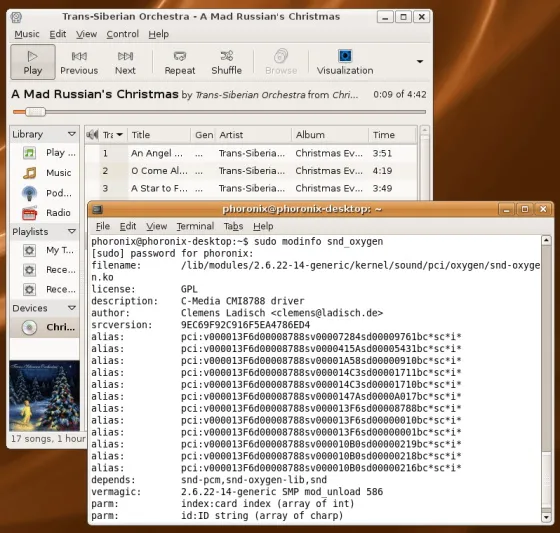Open the Podcasts source in sidebar
The image size is (560, 533).
48,193
